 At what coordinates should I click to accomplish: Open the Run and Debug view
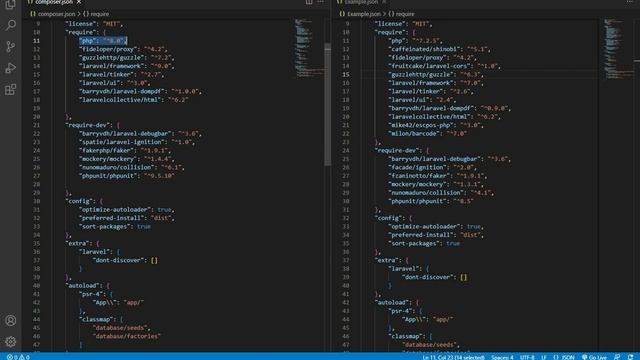click(x=11, y=68)
